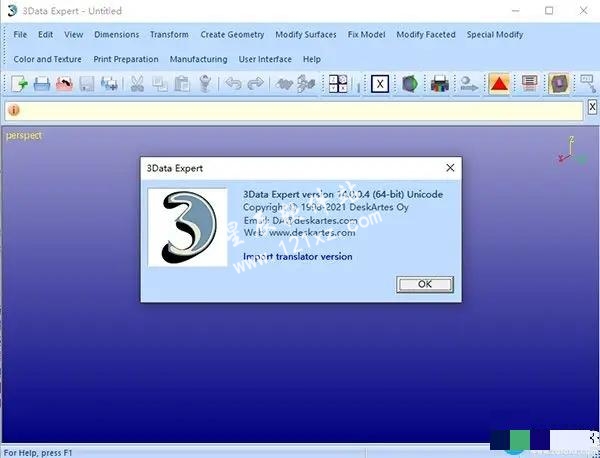Viewport: 600px width, 458px height.
Task: Maximize the 3Data Expert window
Action: [549, 11]
